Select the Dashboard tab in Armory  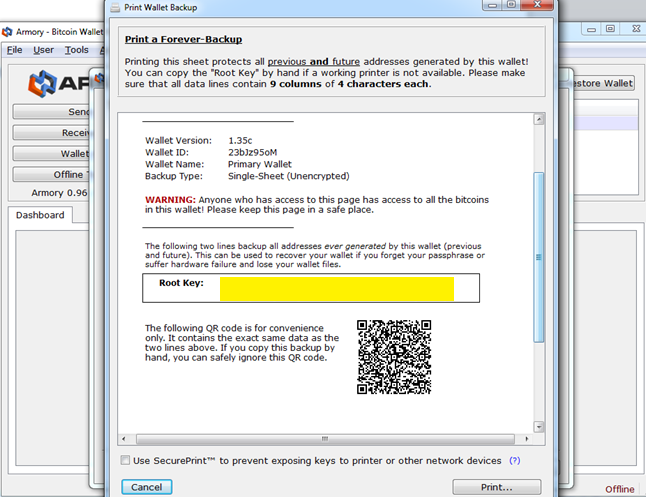[x=40, y=215]
